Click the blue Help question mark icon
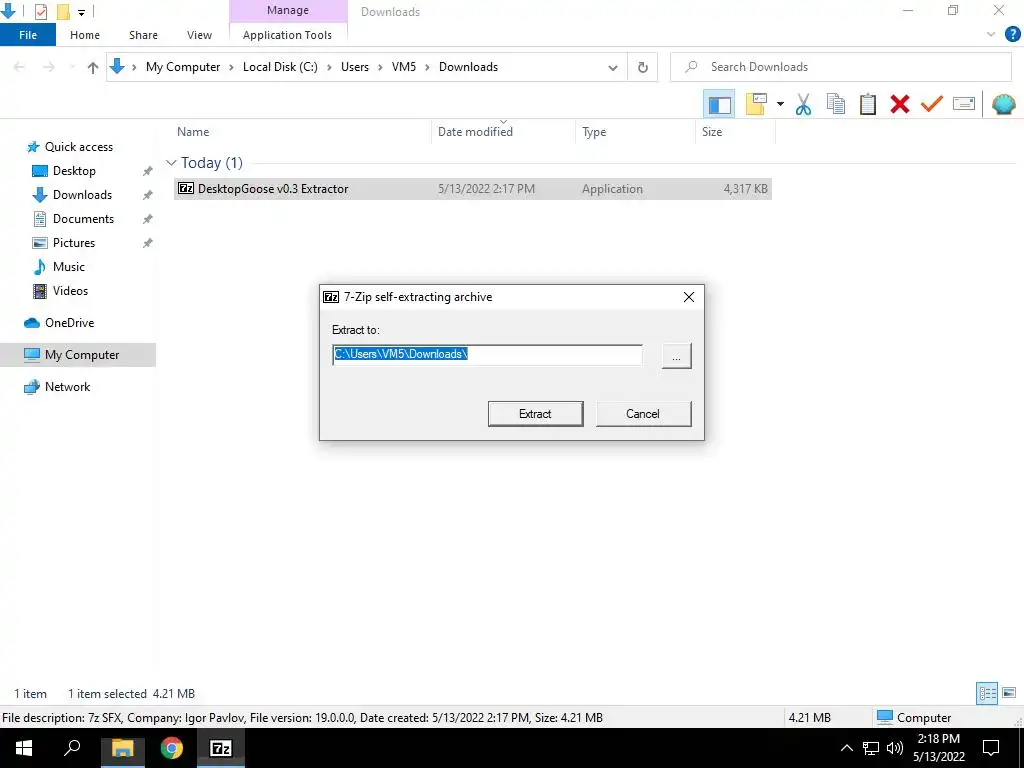 (1012, 35)
